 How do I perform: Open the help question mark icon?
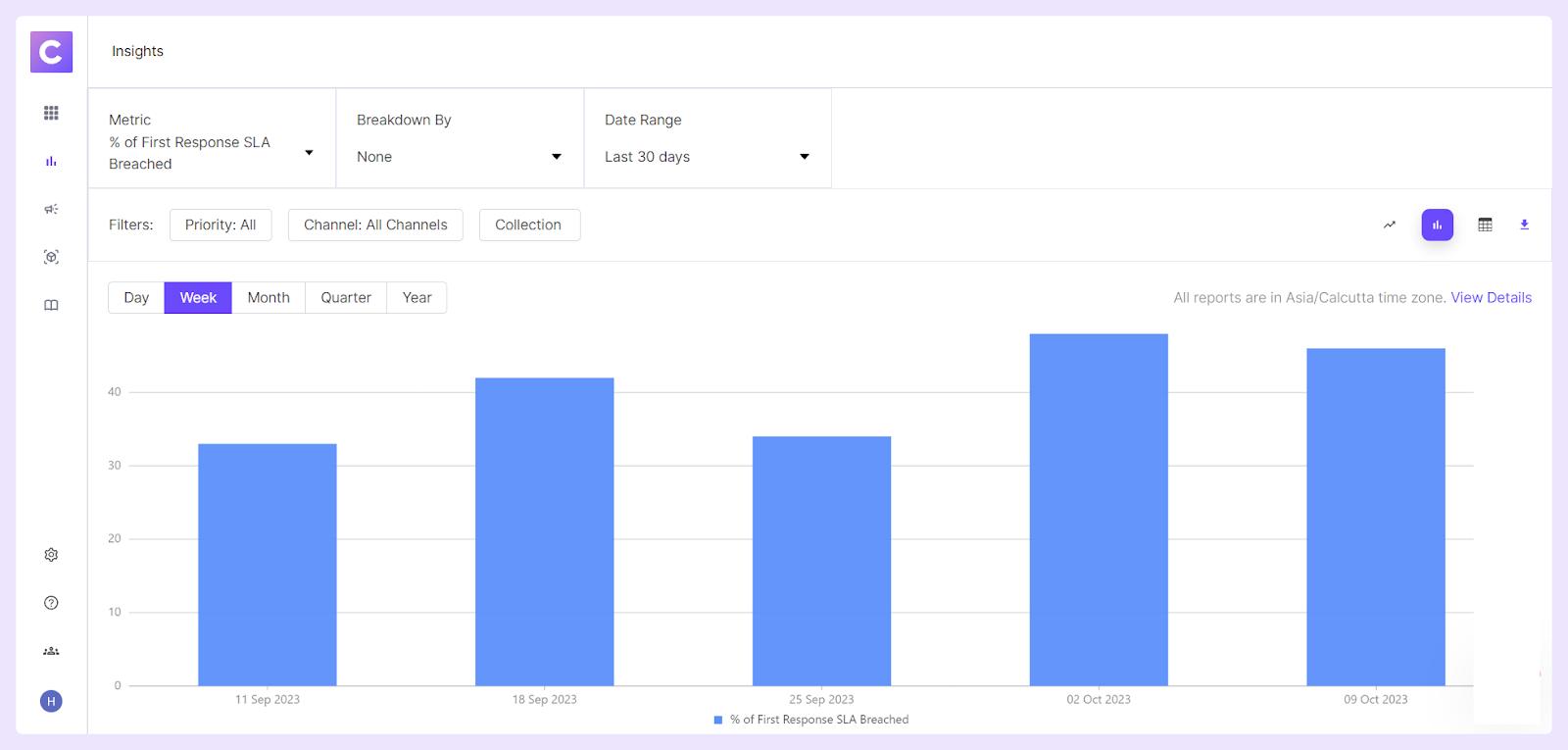pyautogui.click(x=51, y=603)
